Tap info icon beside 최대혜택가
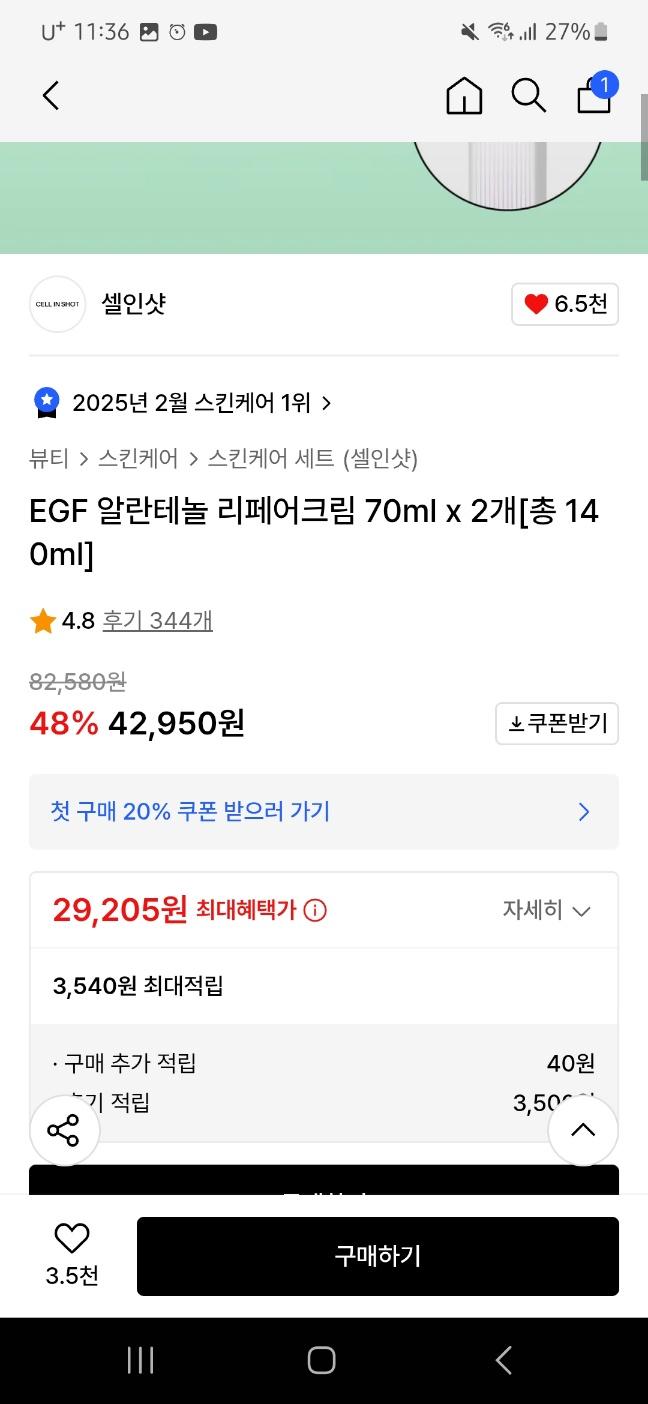 click(315, 910)
